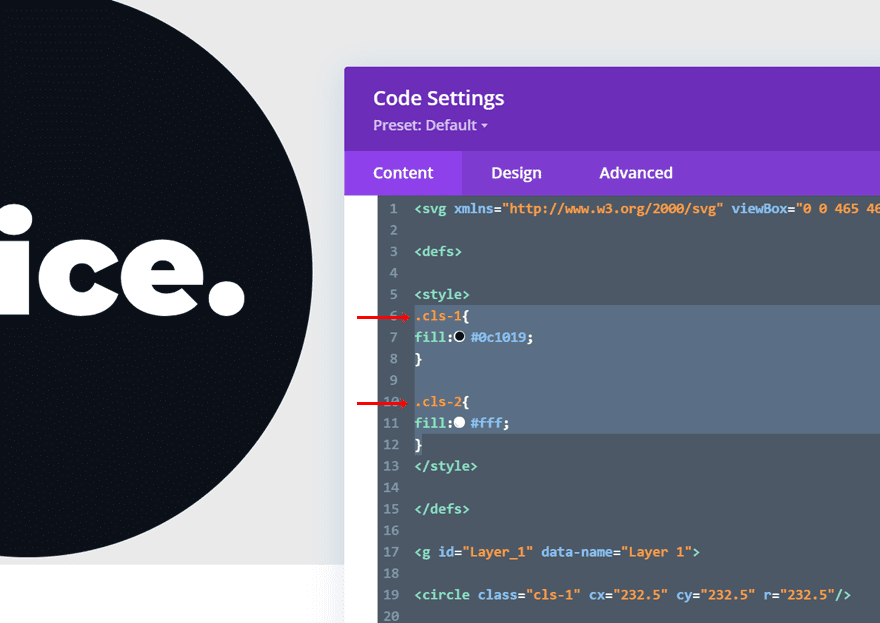Screen dimensions: 880x623
Task: Click the white #fff color swatch
Action: point(460,423)
